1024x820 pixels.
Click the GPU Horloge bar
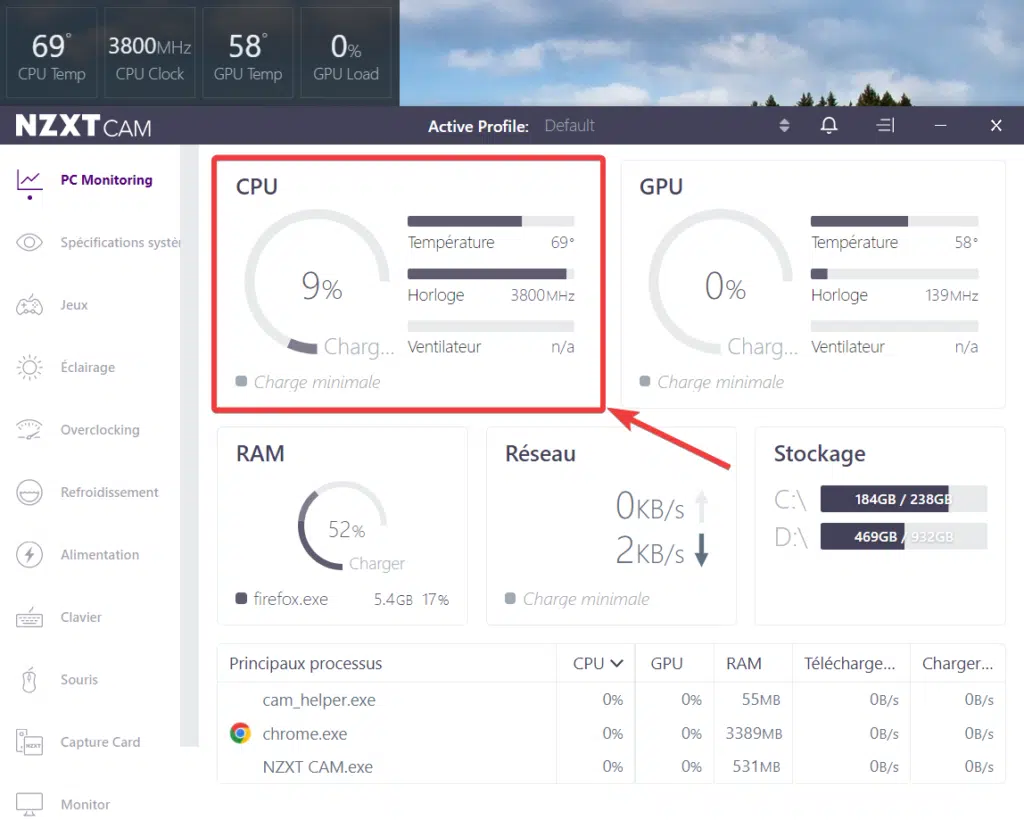(894, 274)
